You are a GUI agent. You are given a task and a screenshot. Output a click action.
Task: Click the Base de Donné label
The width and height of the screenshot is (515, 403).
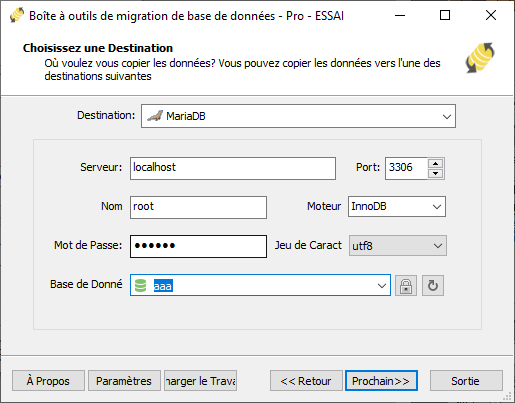point(86,284)
